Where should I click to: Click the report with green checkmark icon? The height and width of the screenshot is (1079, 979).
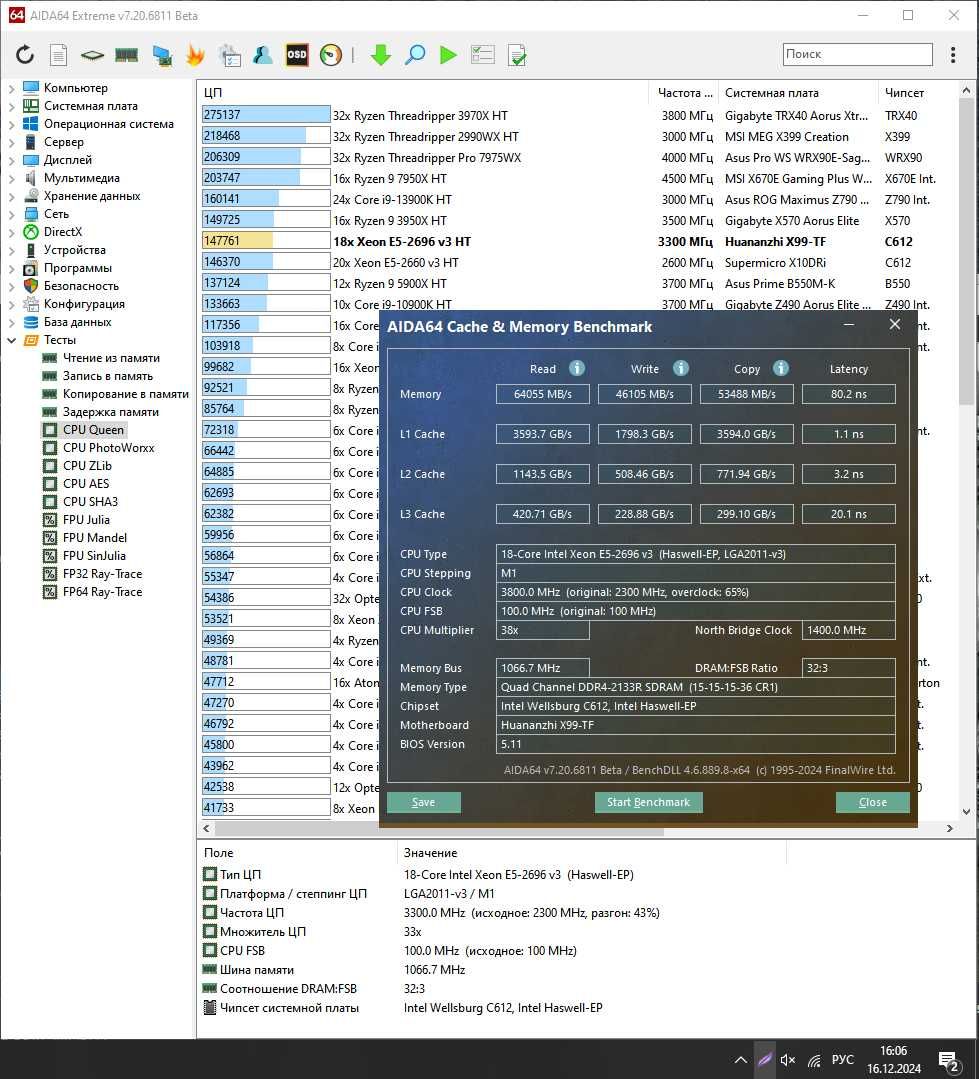[517, 55]
